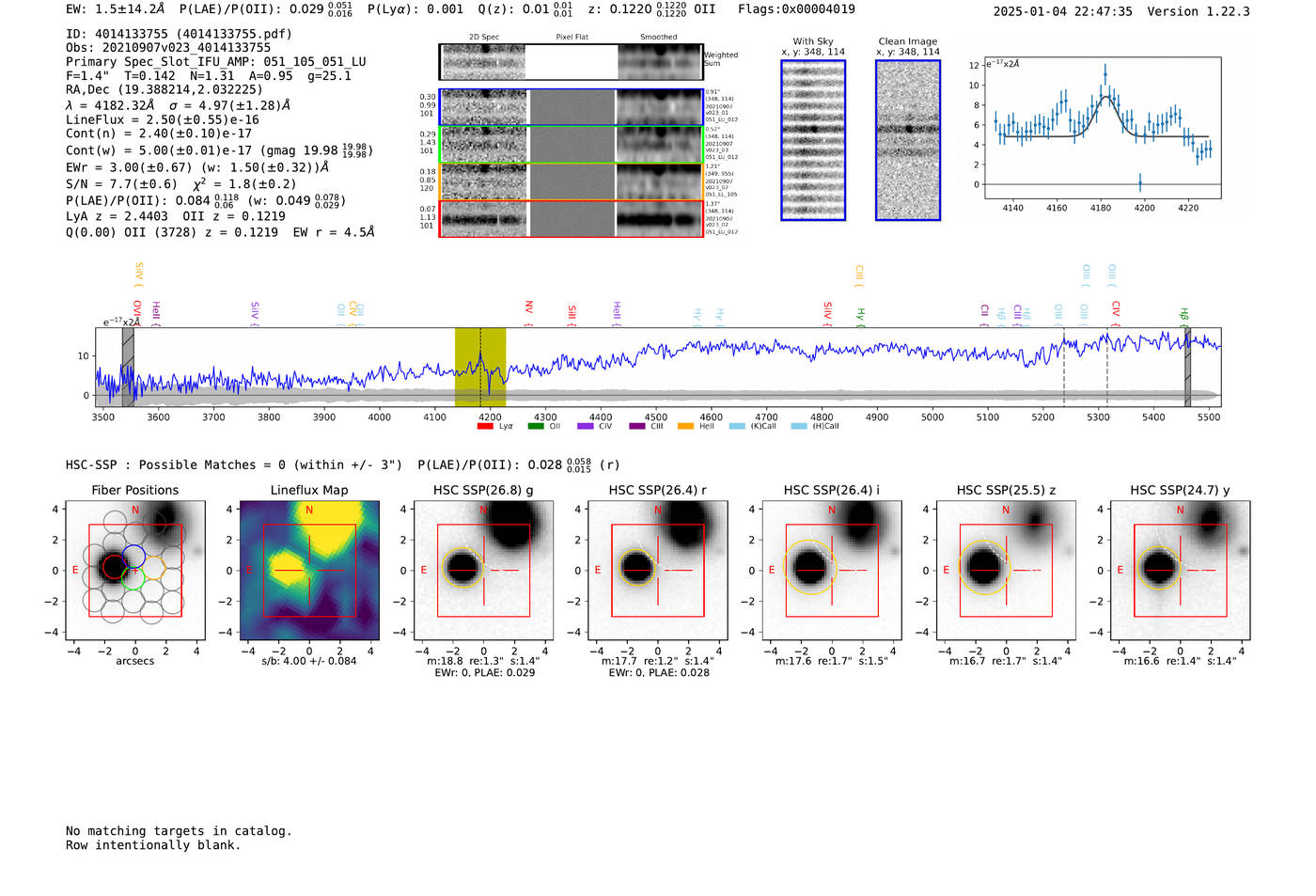Screen dimensions: 1316x896
Task: Click the RA,Dec coordinates text
Action: [x=164, y=90]
